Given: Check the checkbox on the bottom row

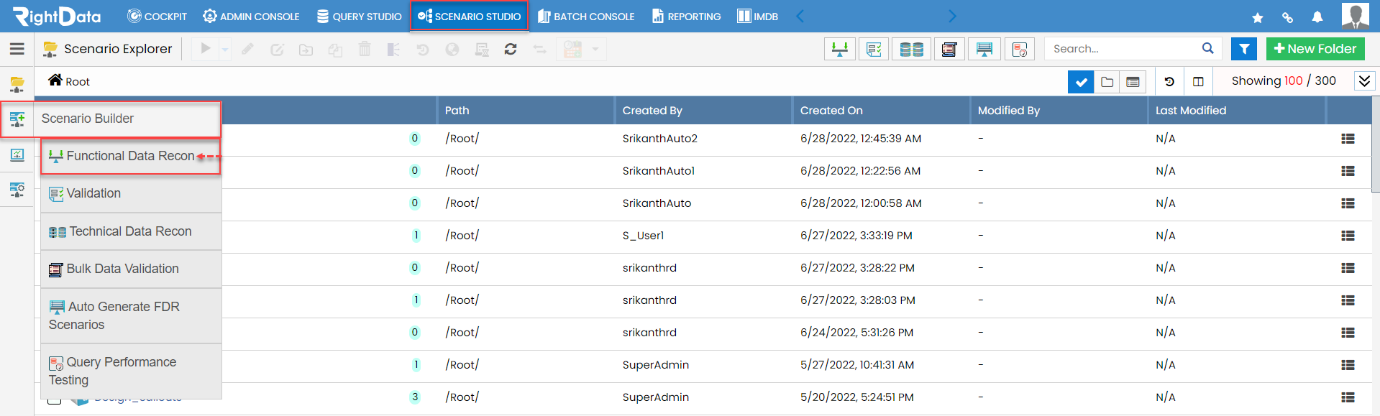Looking at the screenshot, I should click(55, 398).
